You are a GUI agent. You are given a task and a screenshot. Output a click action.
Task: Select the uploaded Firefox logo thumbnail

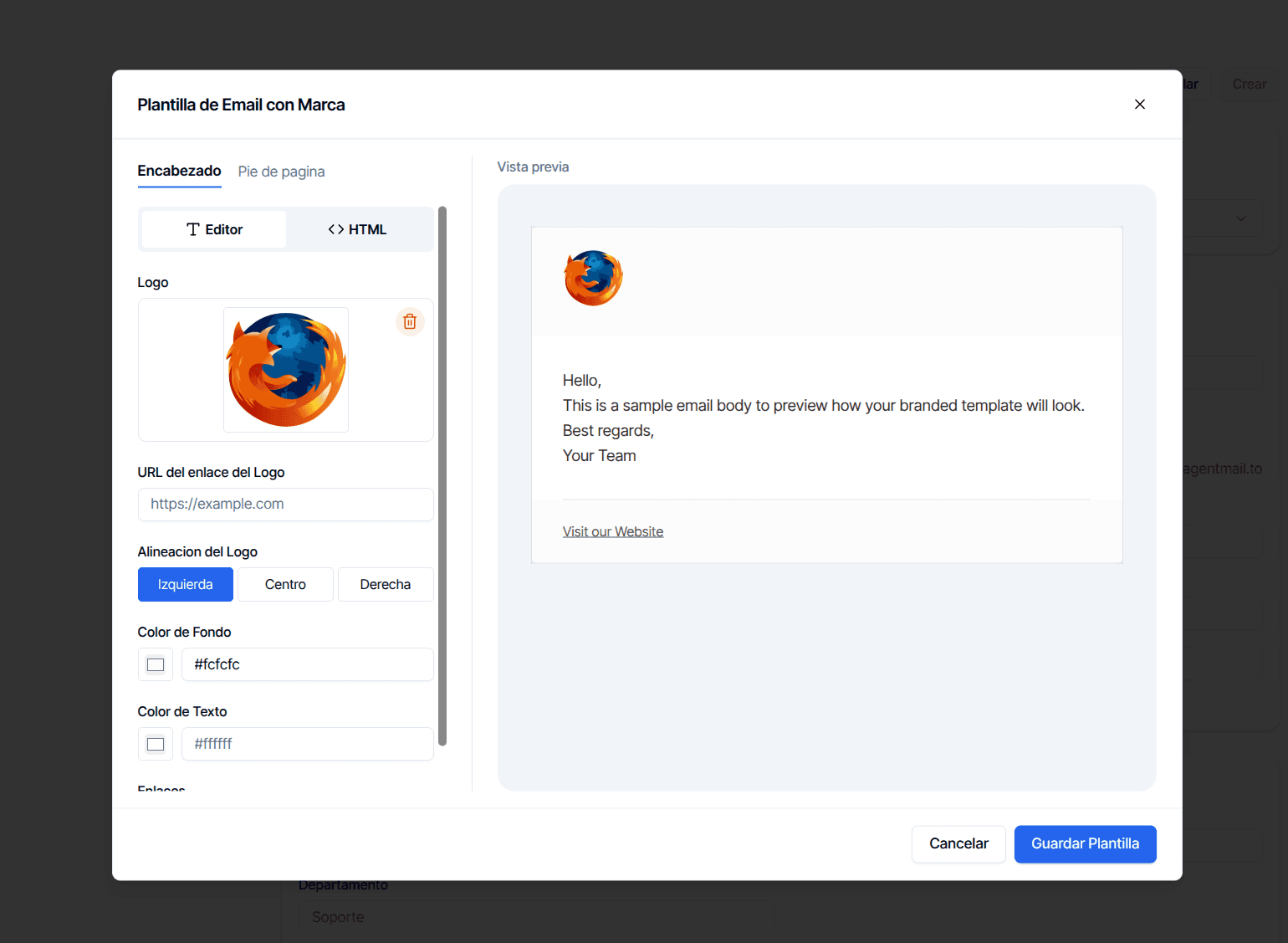tap(286, 369)
